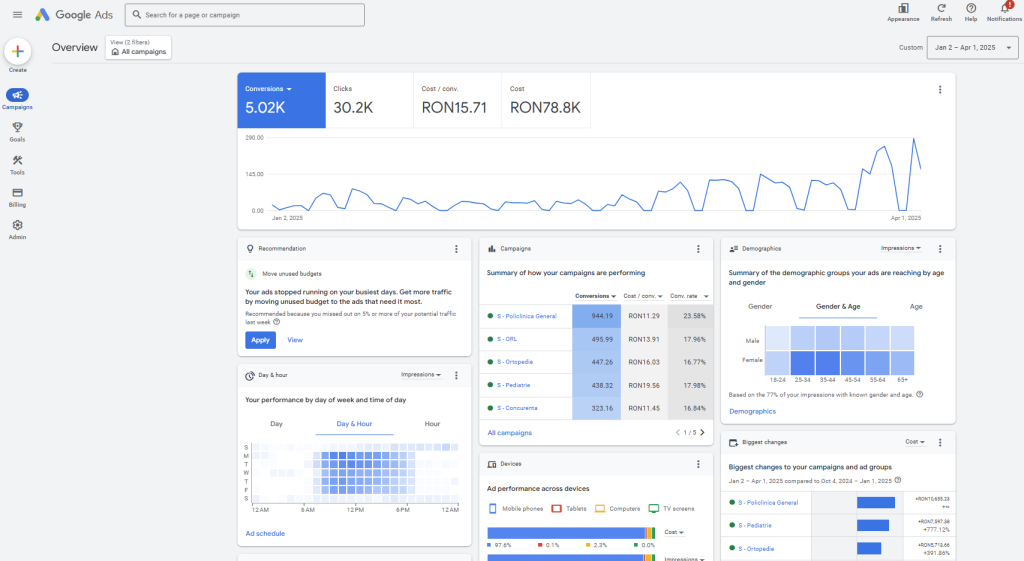Screen dimensions: 1024x561
Task: Open more options in Recommendation card
Action: click(456, 249)
